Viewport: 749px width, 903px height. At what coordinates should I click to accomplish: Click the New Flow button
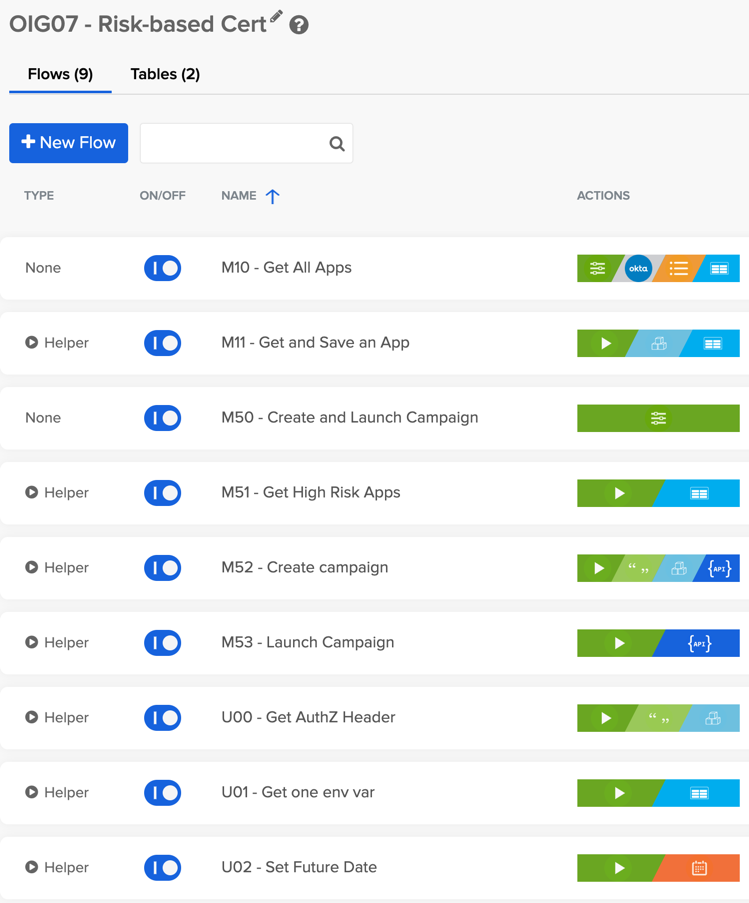click(69, 143)
